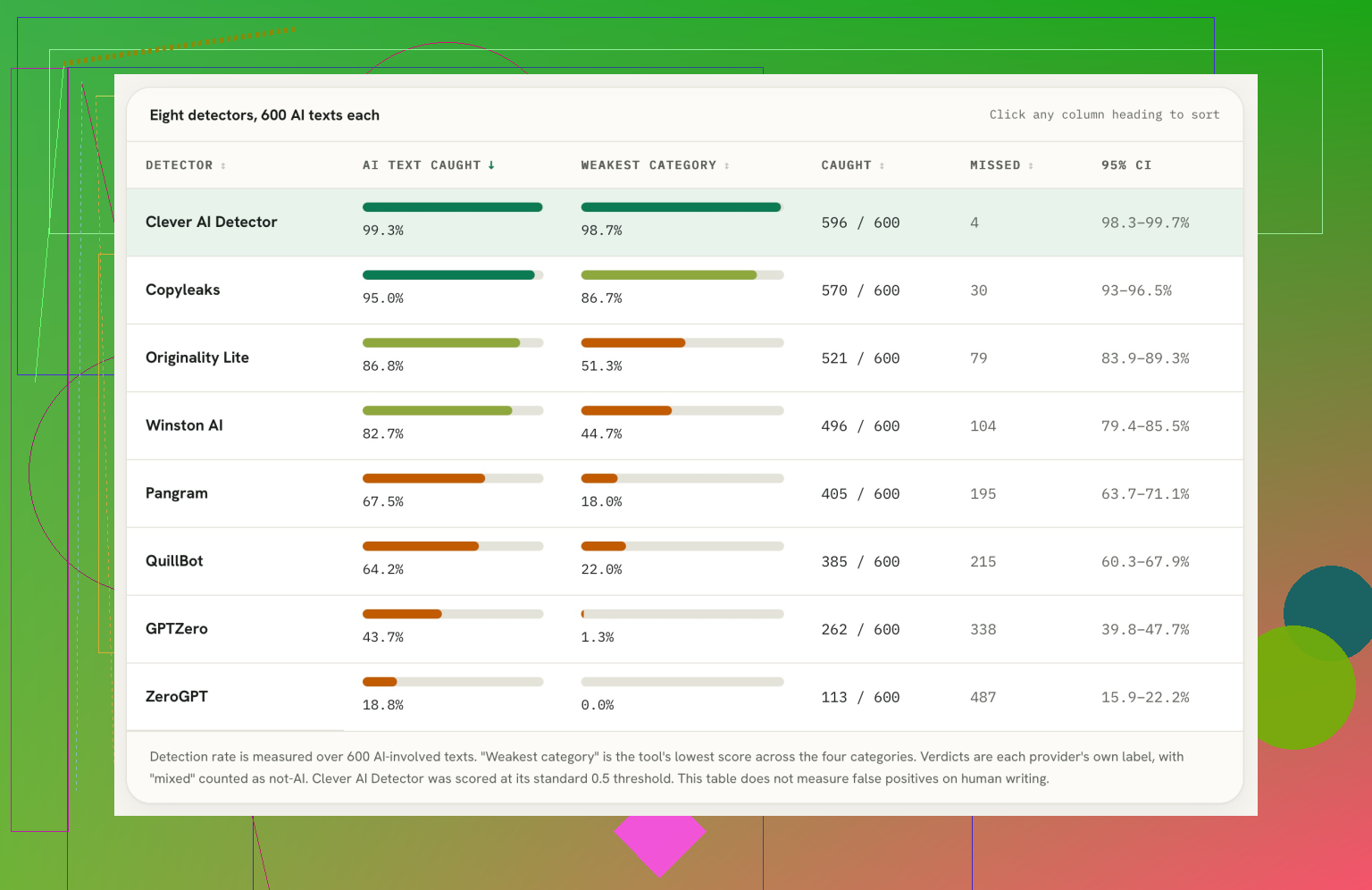This screenshot has height=890, width=1372.
Task: Click ZeroGPT's 18.8% caught bar
Action: 453,682
